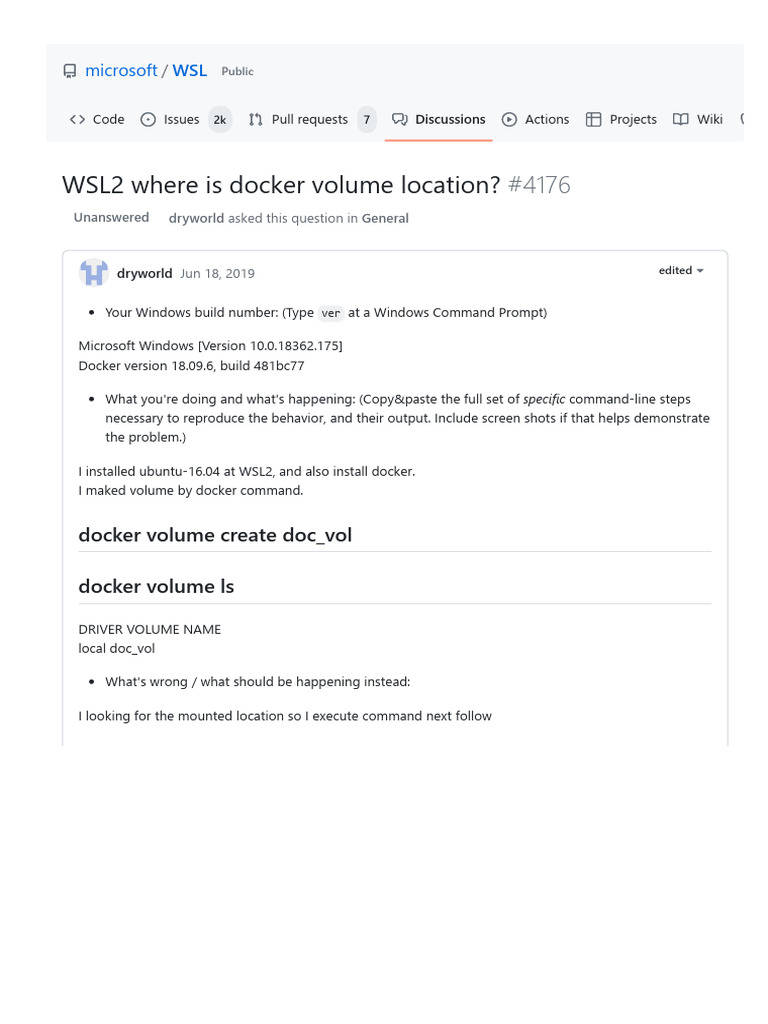Click the dryworld link beside Unanswered
Image resolution: width=768 pixels, height=1024 pixels.
point(196,218)
